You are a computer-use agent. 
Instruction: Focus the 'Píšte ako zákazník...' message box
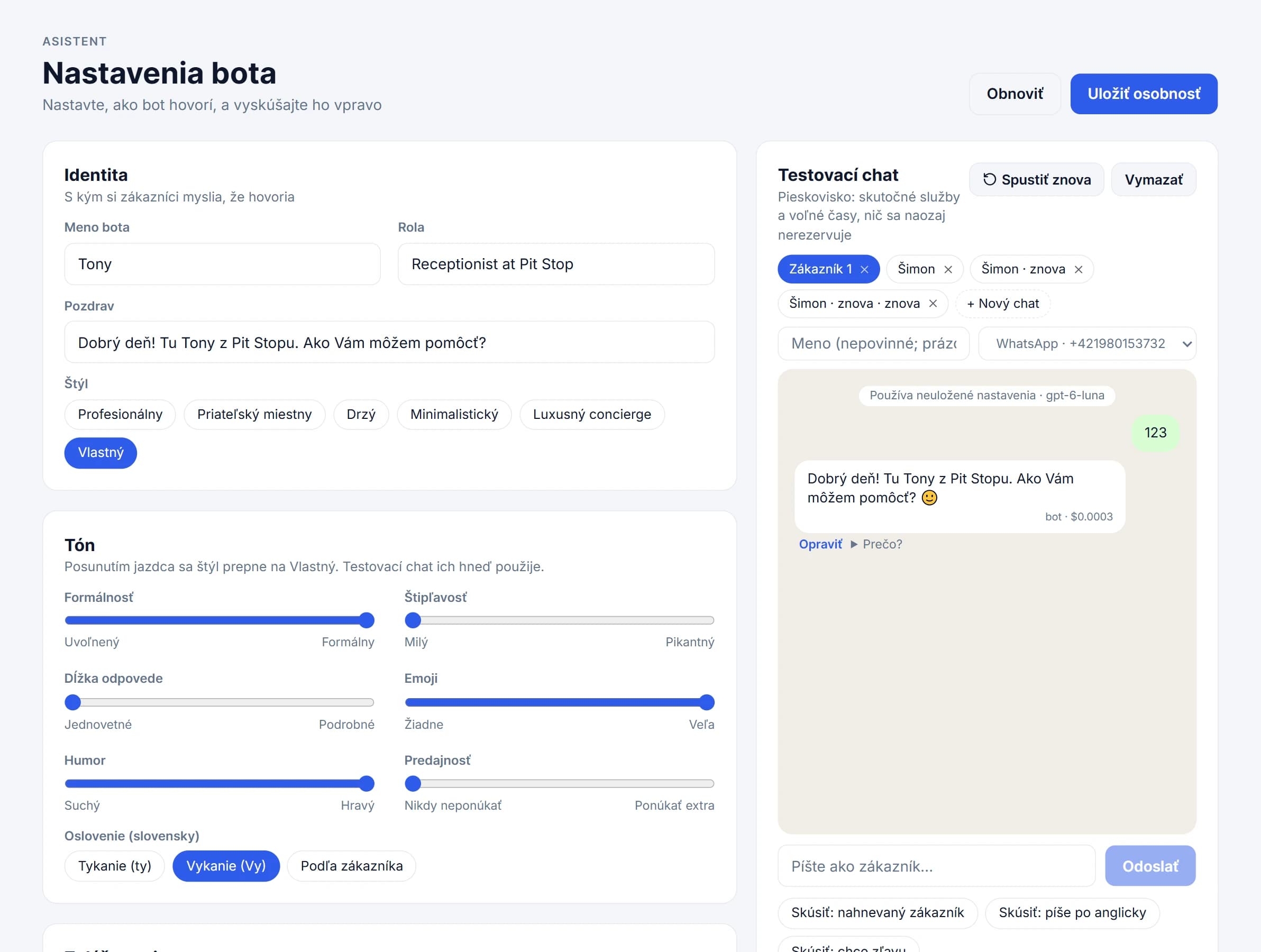coord(936,866)
